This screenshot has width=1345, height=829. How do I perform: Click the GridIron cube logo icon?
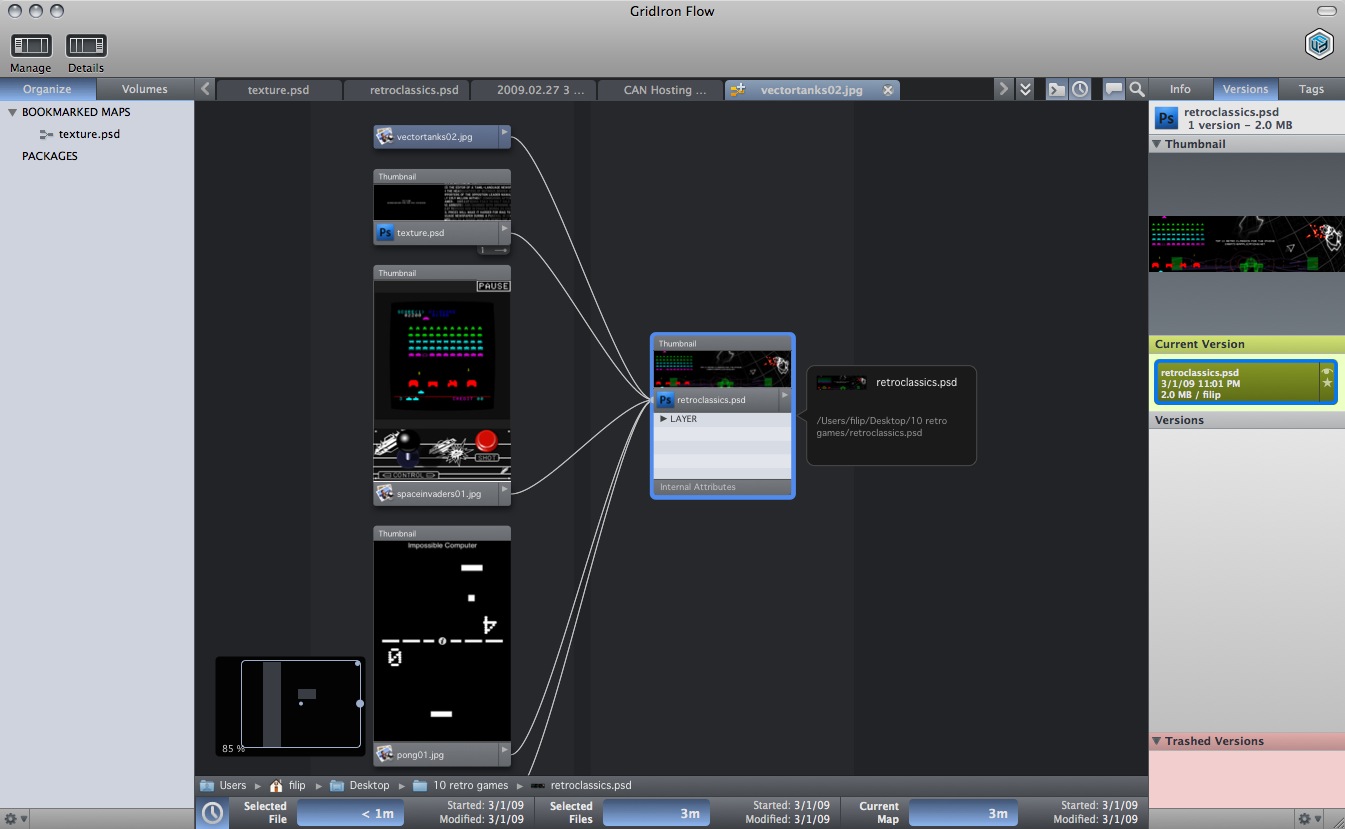pyautogui.click(x=1319, y=44)
